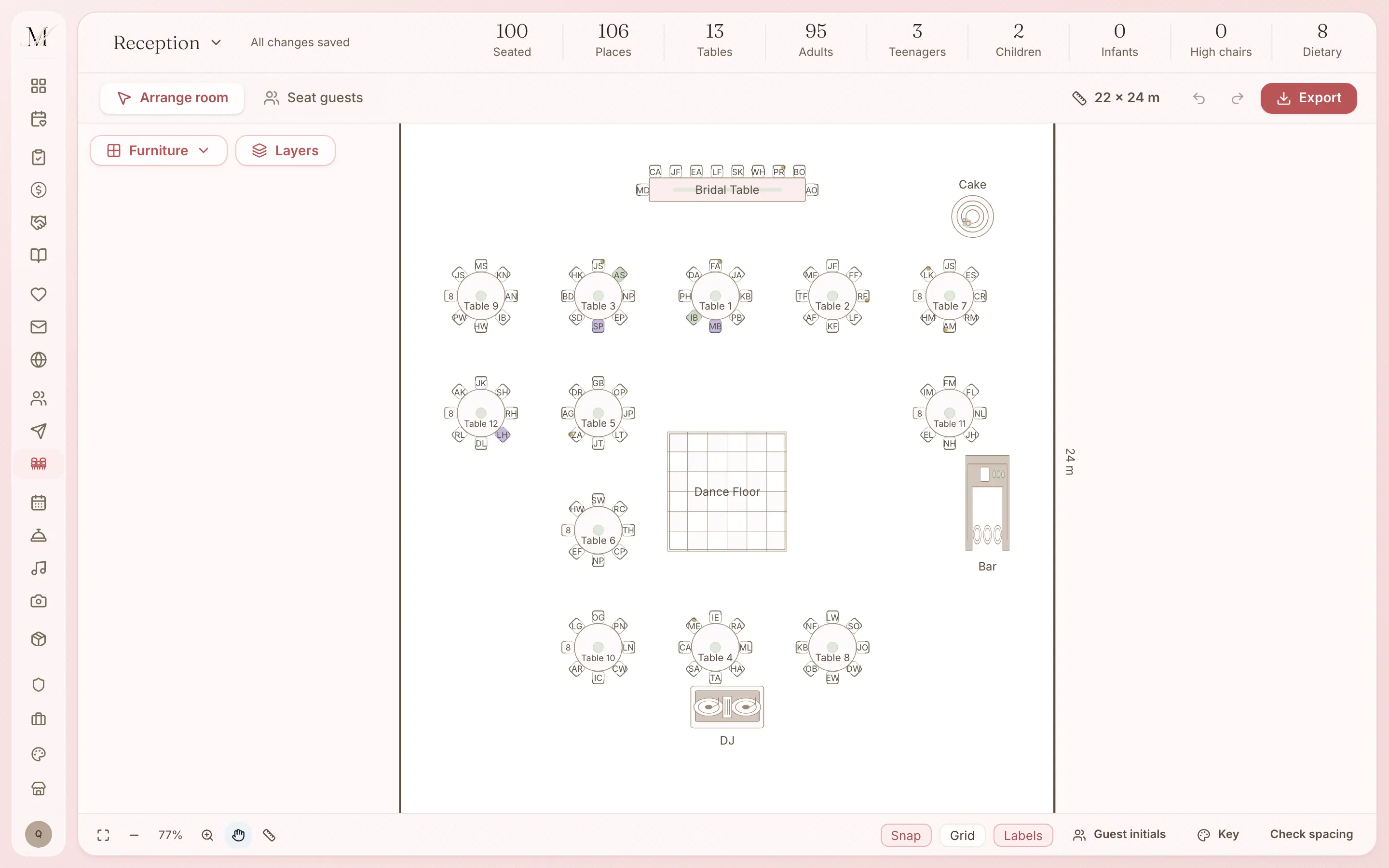
Task: Select the ruler measure tool in bottom bar
Action: 269,835
